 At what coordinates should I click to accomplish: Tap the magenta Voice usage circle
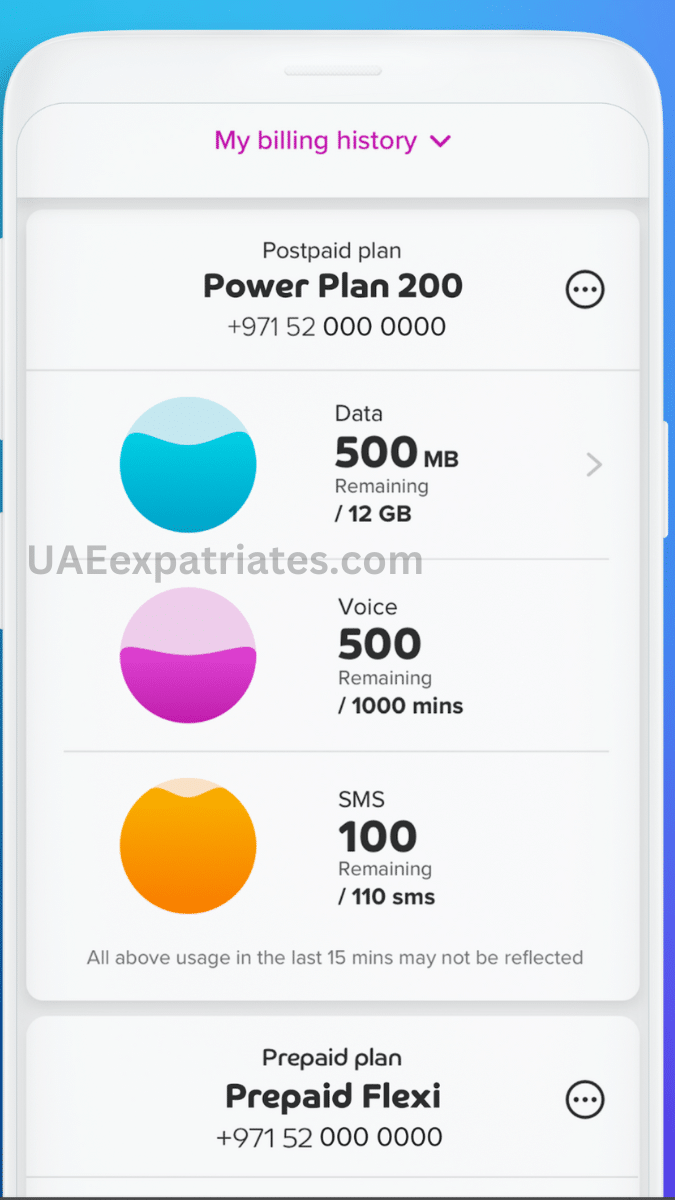click(x=188, y=655)
